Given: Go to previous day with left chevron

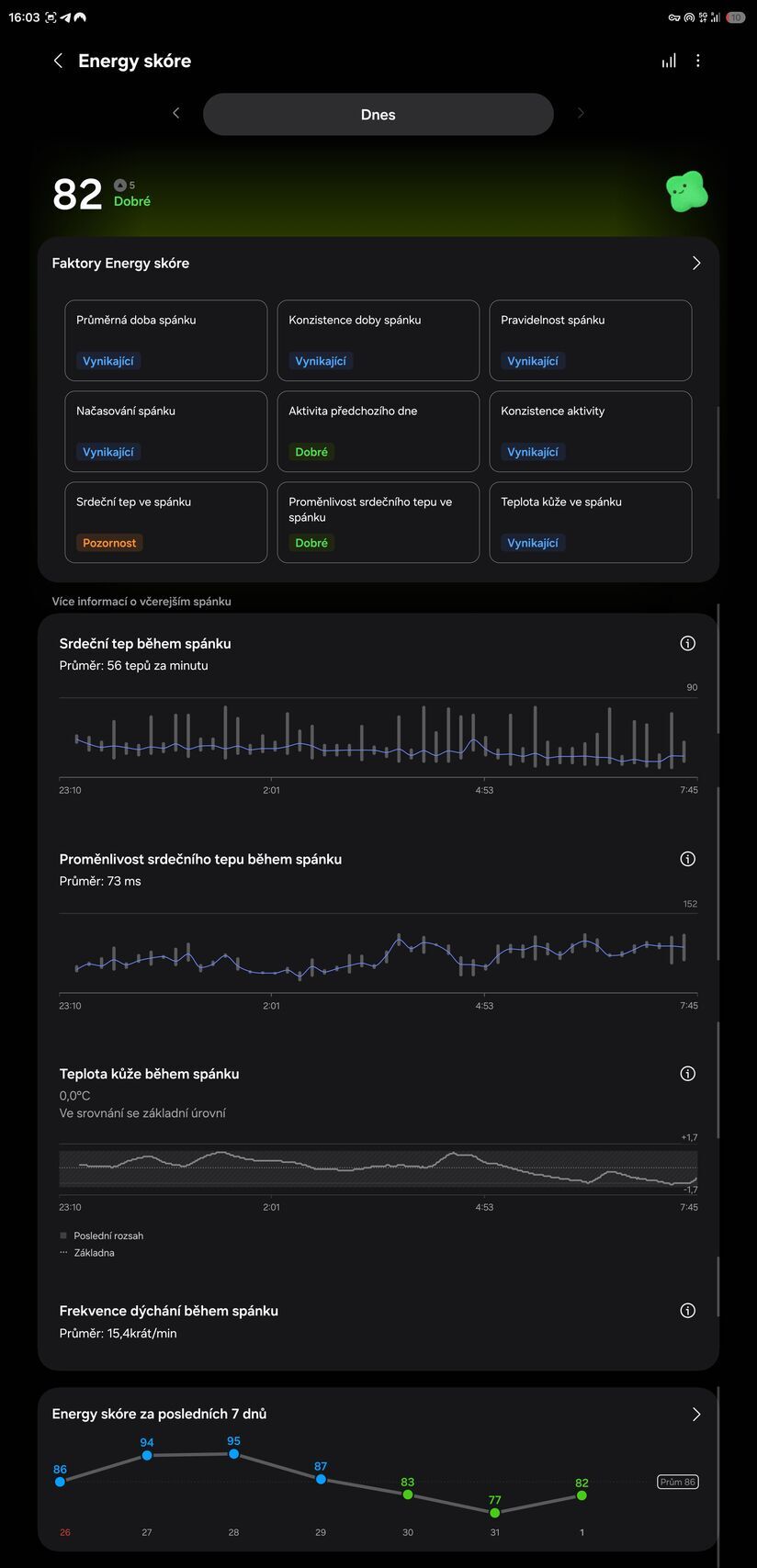Looking at the screenshot, I should tap(176, 113).
